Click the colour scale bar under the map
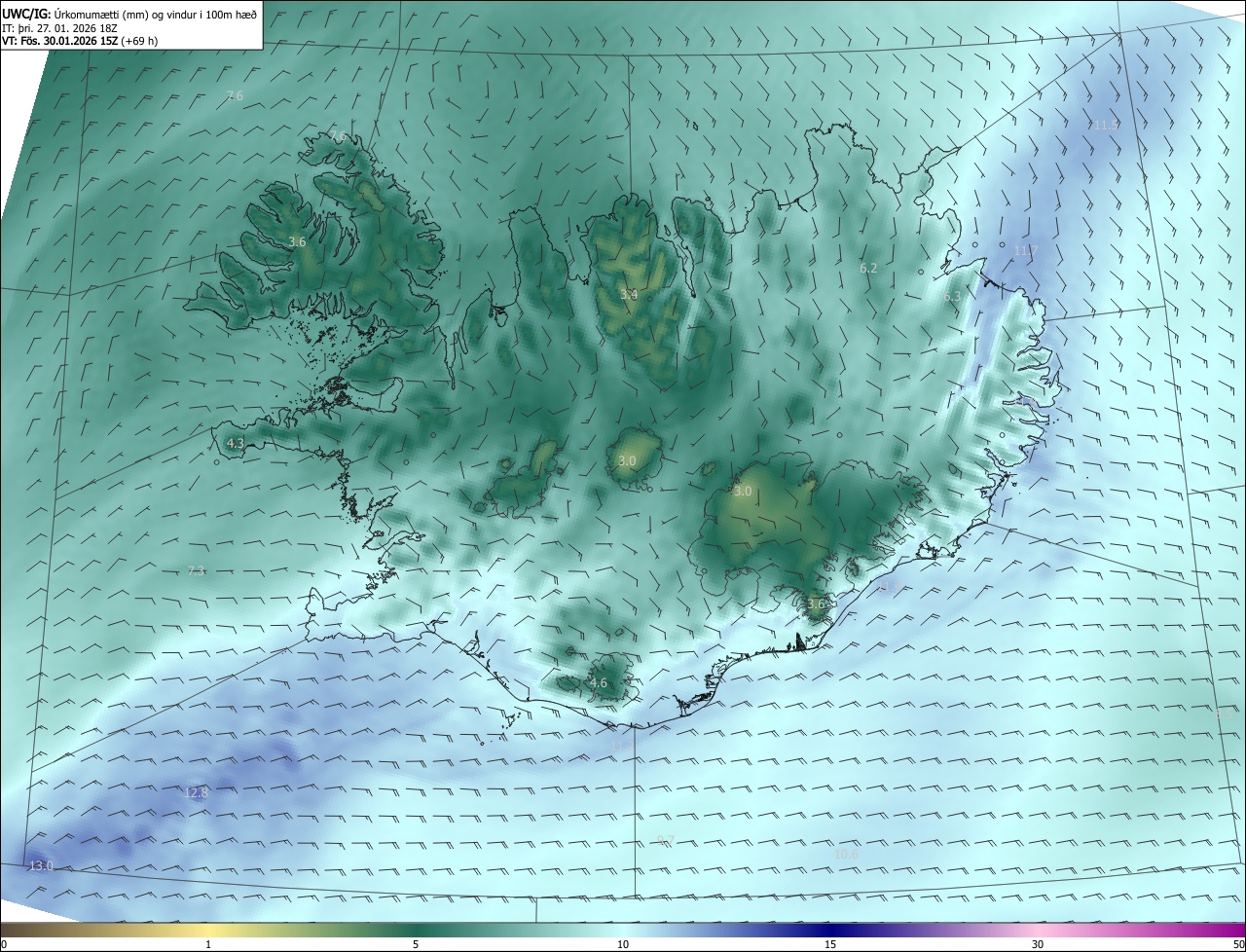Image resolution: width=1246 pixels, height=952 pixels. tap(623, 930)
